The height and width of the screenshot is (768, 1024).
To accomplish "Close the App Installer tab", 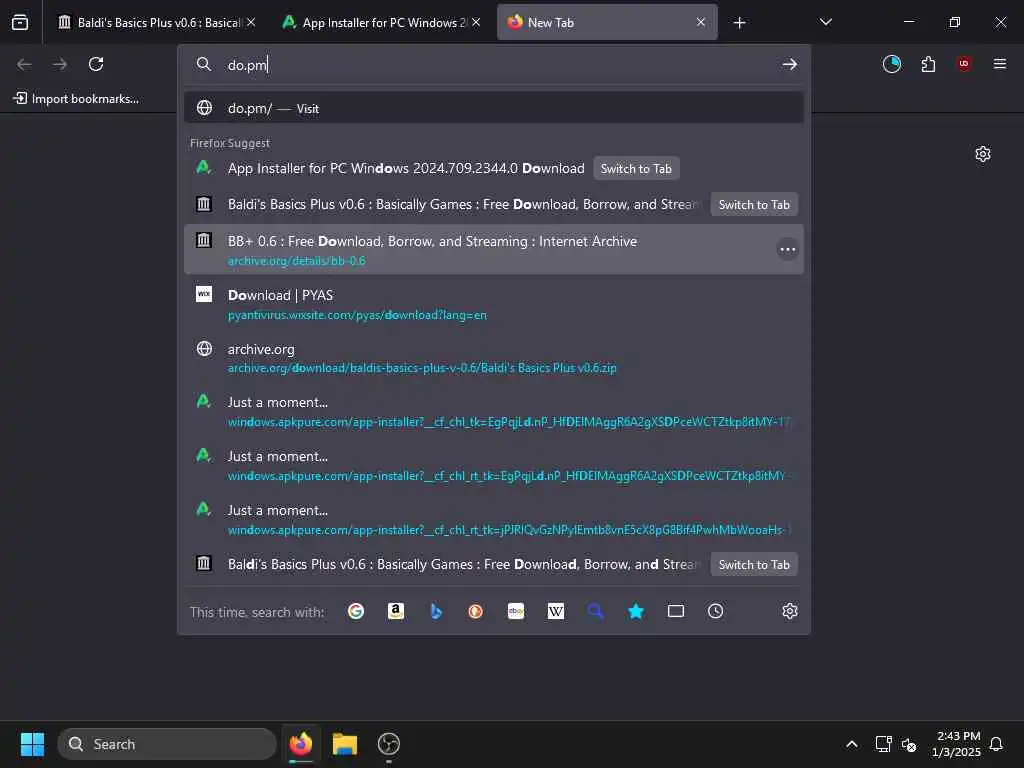I will (476, 22).
